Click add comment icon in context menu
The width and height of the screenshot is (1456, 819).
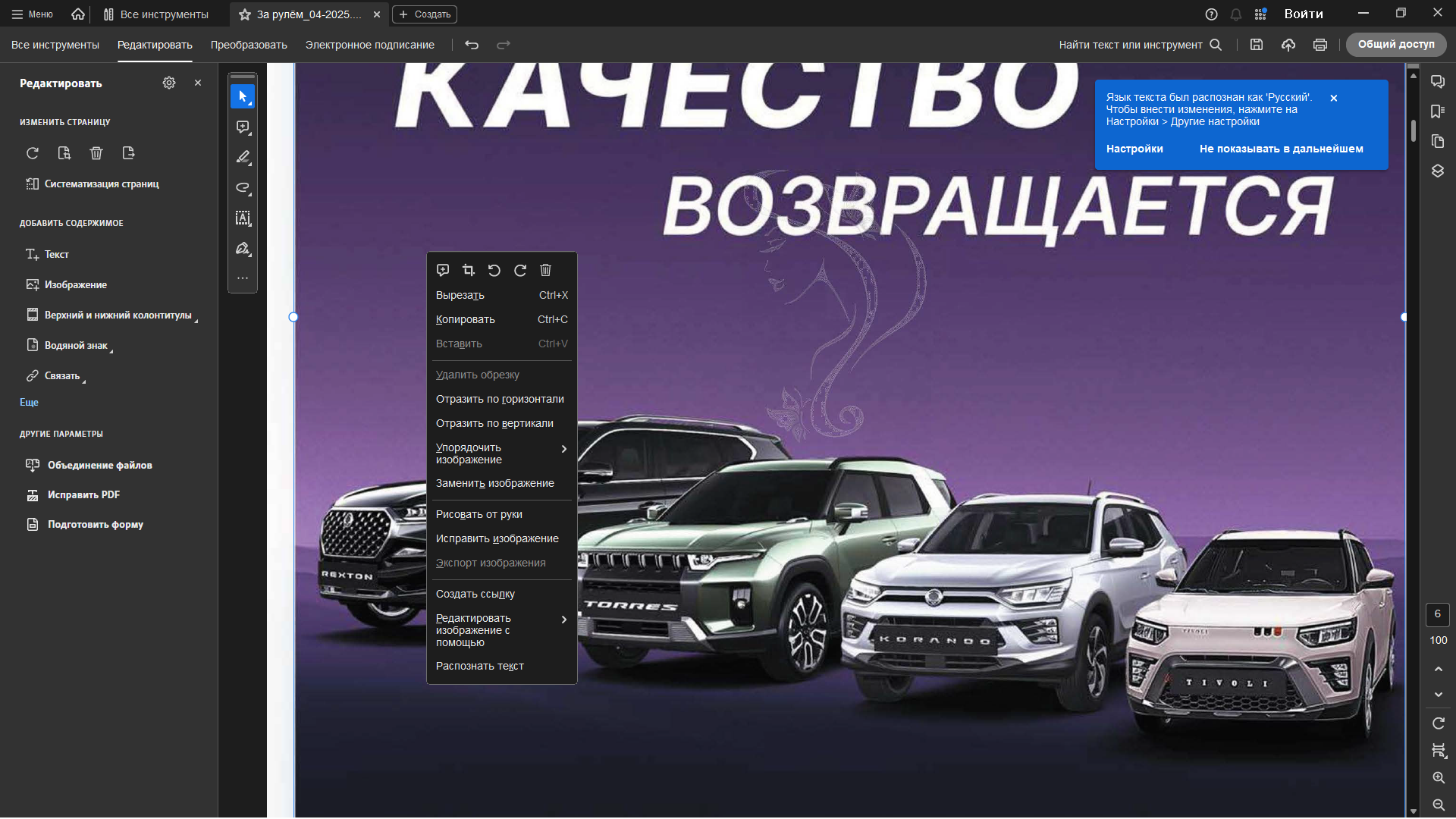click(x=443, y=270)
